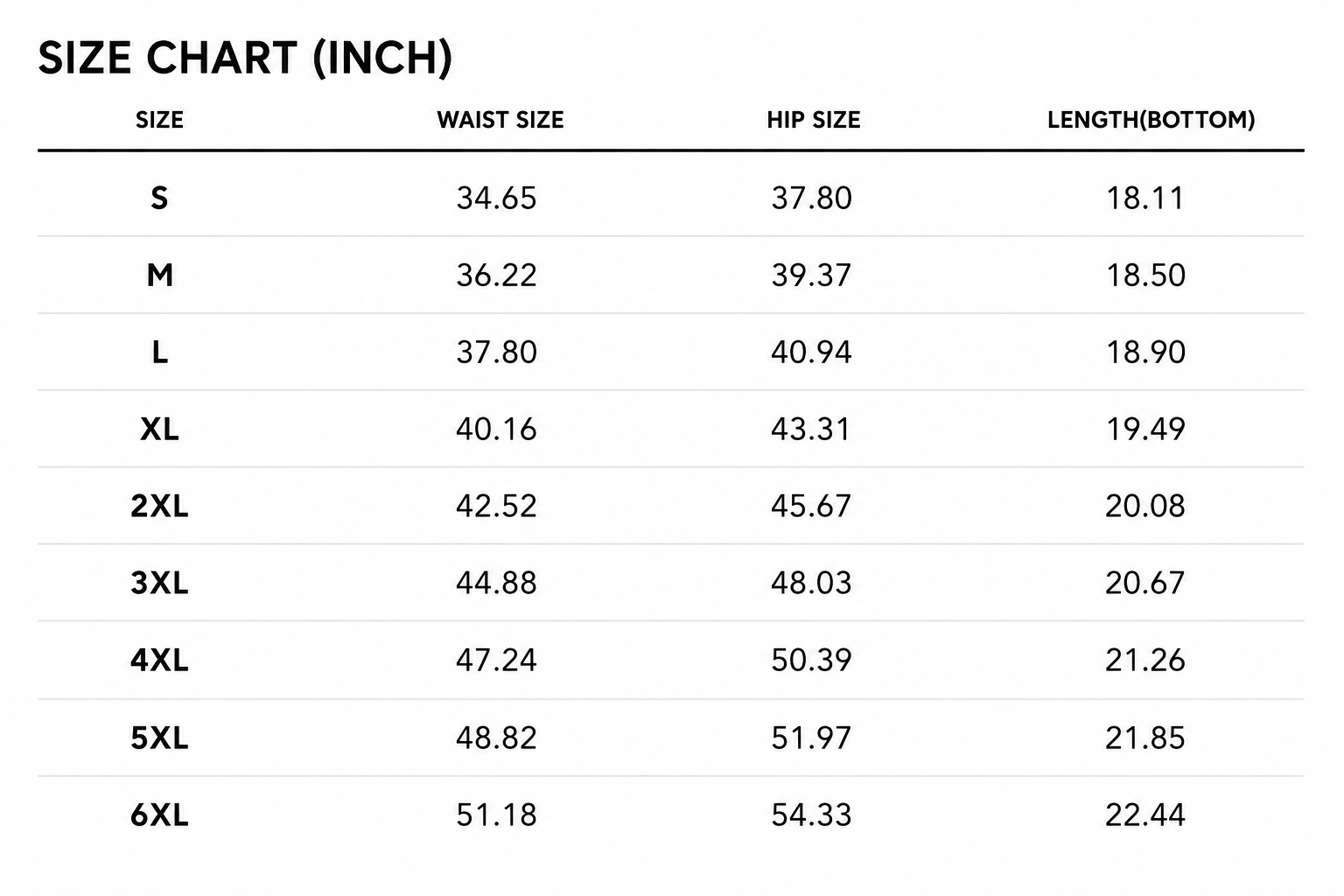Select hip value 39.37
The image size is (1344, 896).
click(811, 275)
